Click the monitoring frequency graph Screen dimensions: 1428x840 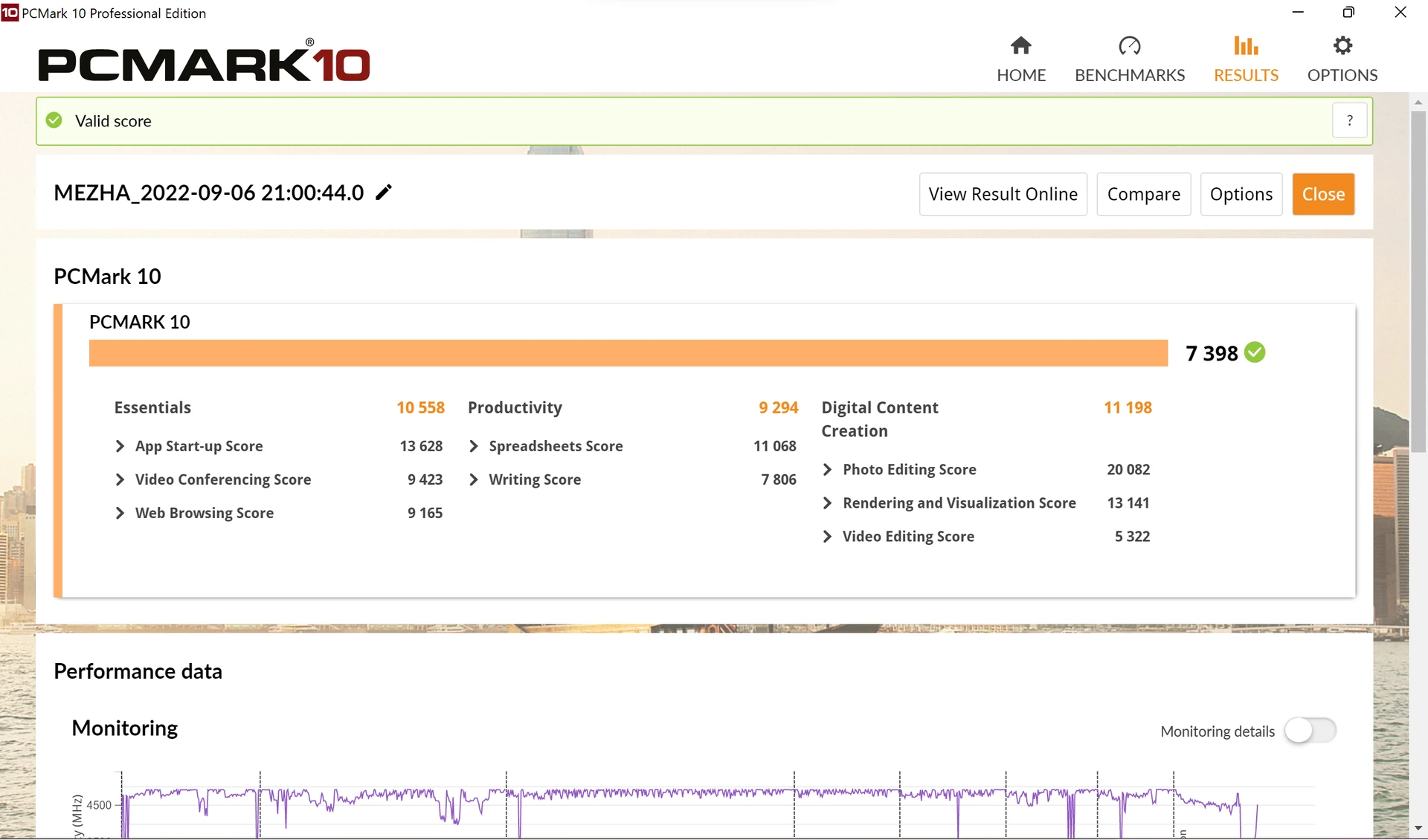pos(718,807)
